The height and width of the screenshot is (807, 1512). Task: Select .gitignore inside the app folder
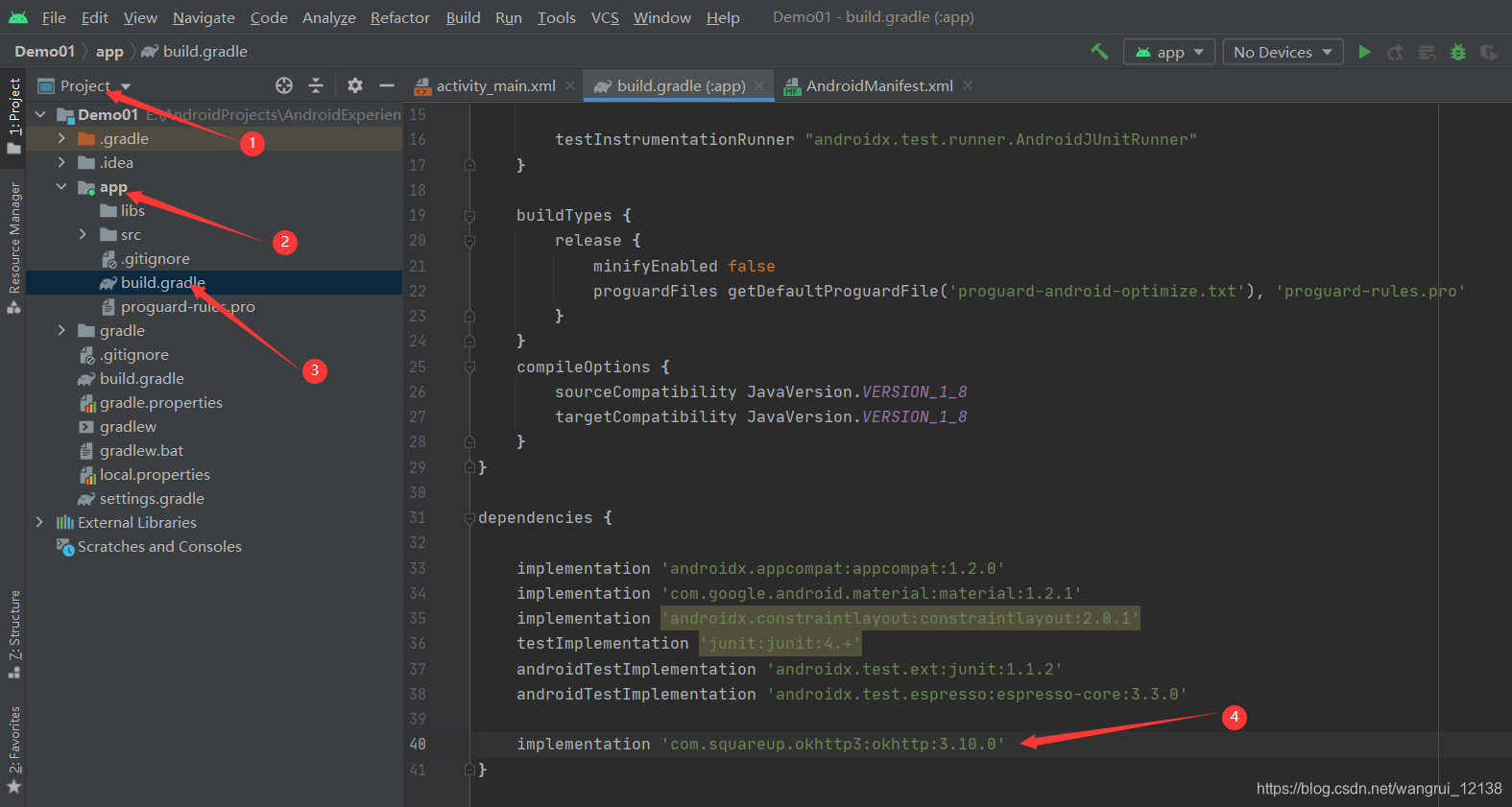145,258
